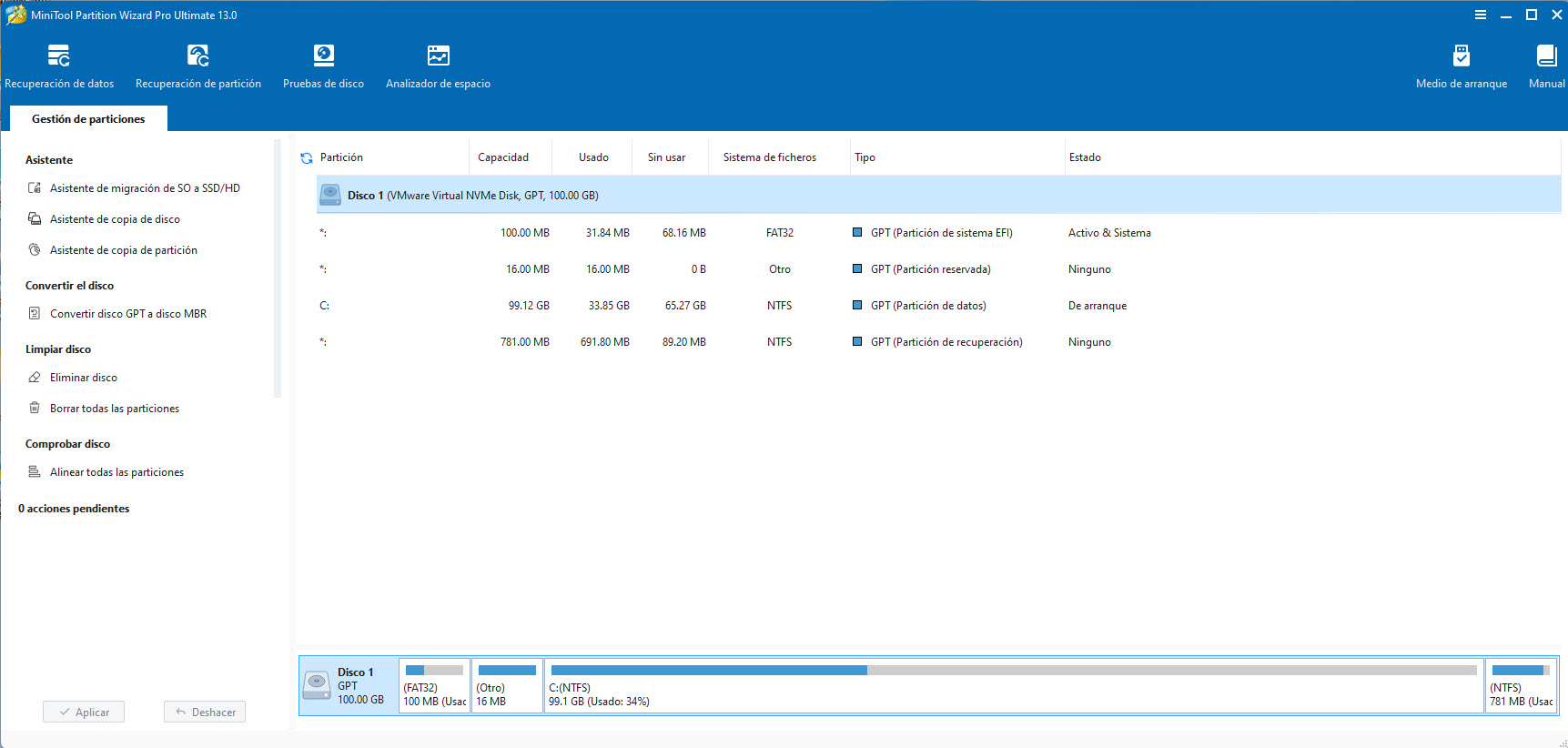1568x748 pixels.
Task: Start the Analizador de espacio
Action: (438, 66)
